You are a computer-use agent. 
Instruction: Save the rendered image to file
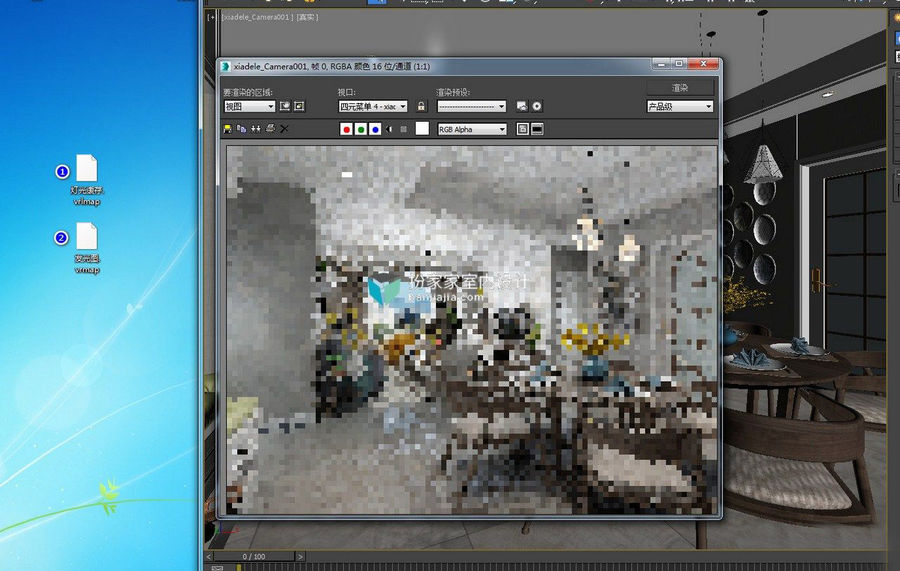coord(227,129)
